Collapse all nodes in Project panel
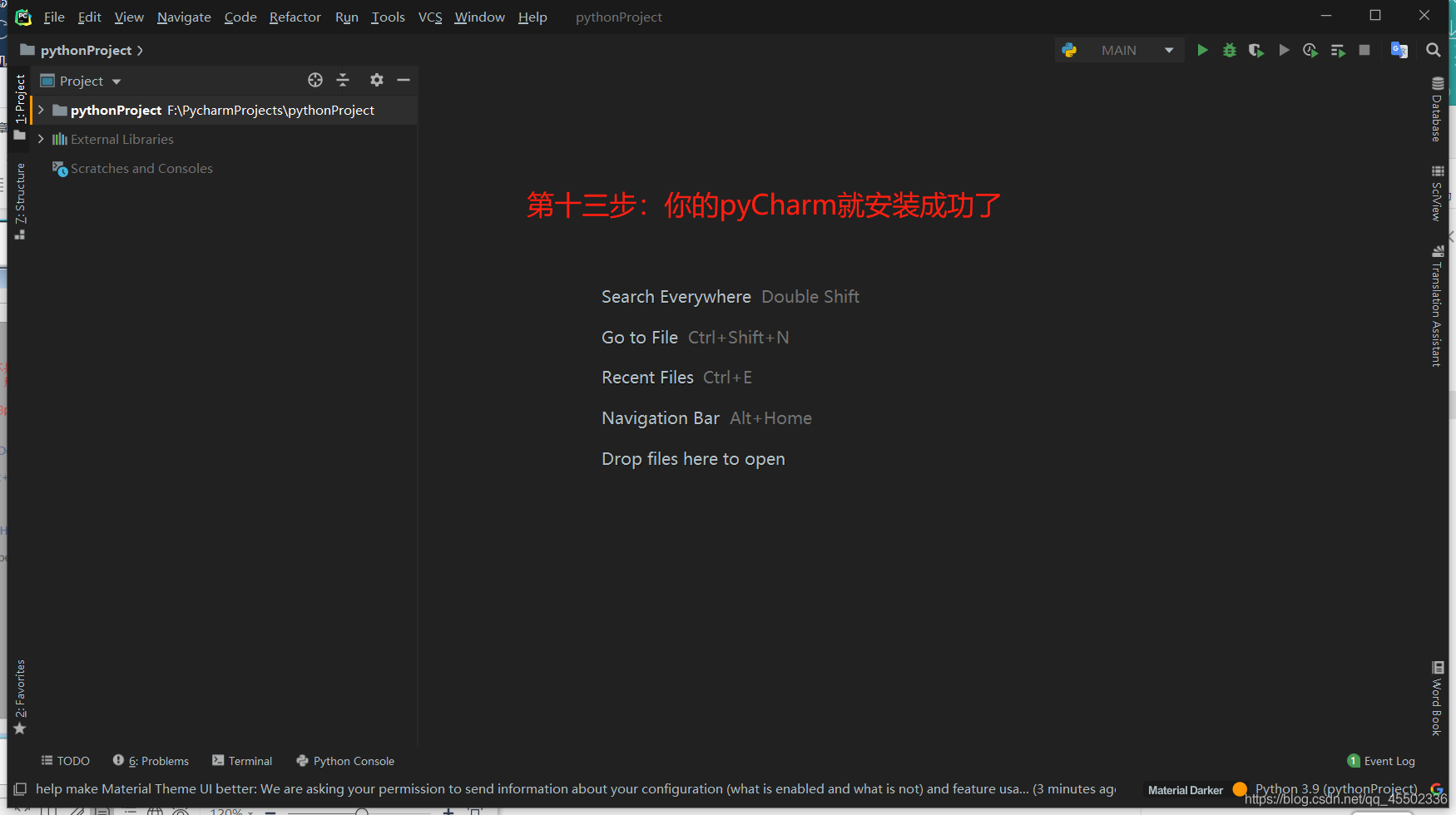The height and width of the screenshot is (815, 1456). point(343,80)
